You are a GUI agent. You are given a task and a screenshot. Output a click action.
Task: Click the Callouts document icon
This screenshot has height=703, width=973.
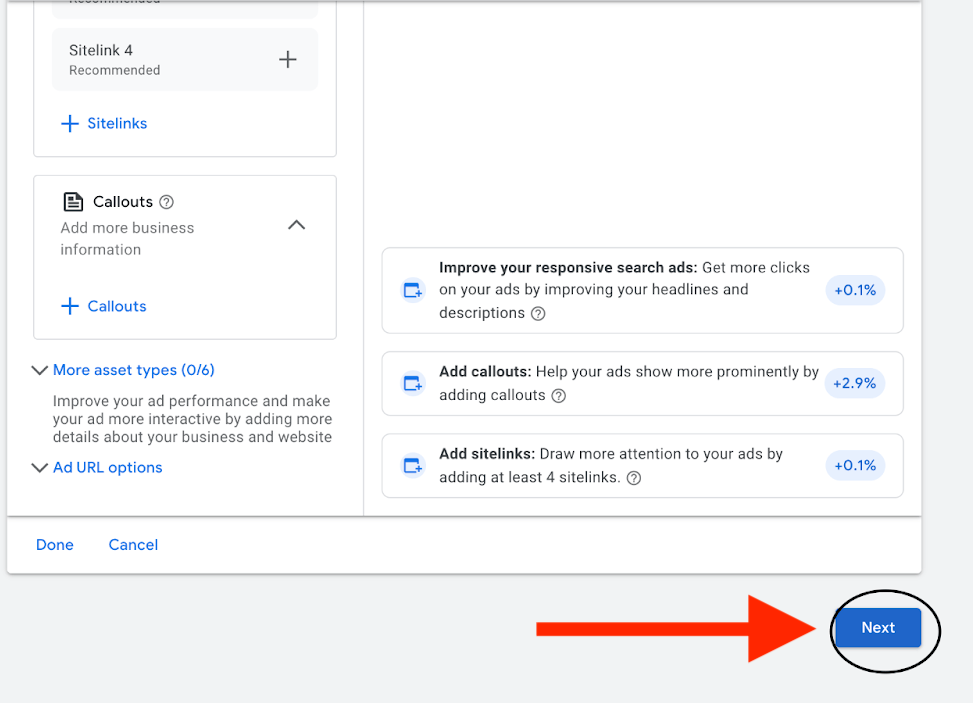[x=73, y=202]
